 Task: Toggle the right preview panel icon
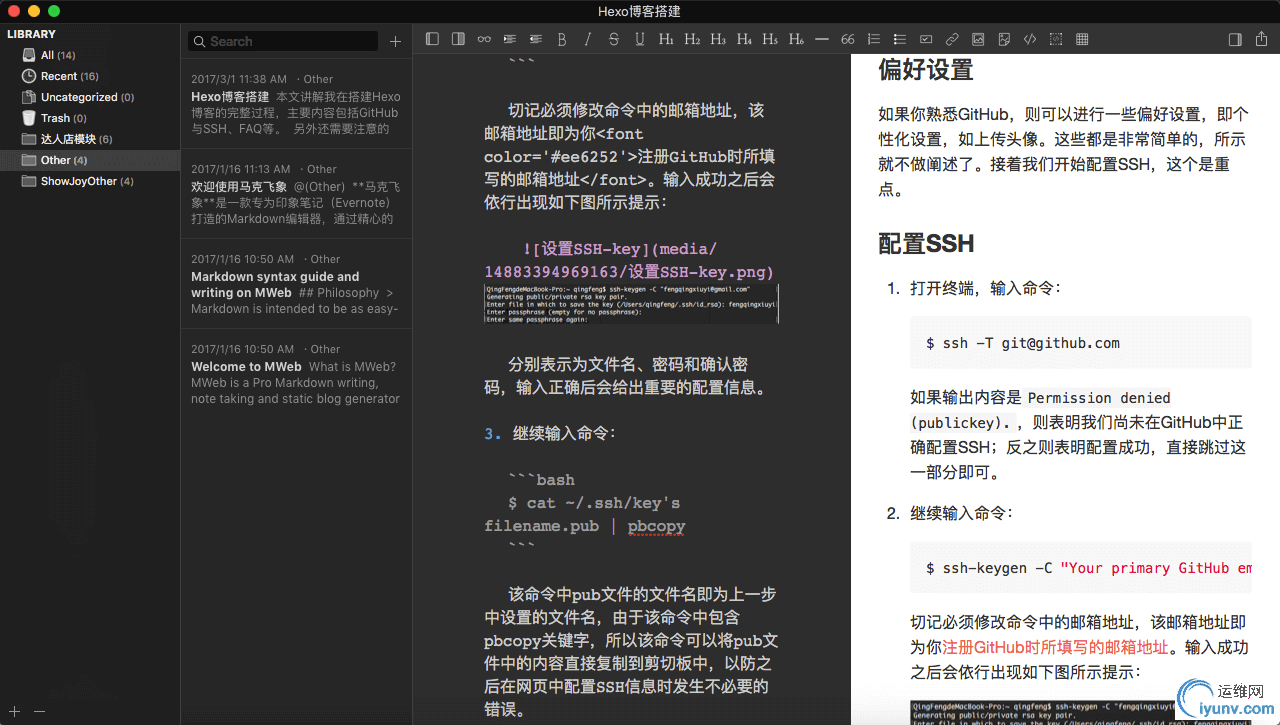coord(1235,39)
